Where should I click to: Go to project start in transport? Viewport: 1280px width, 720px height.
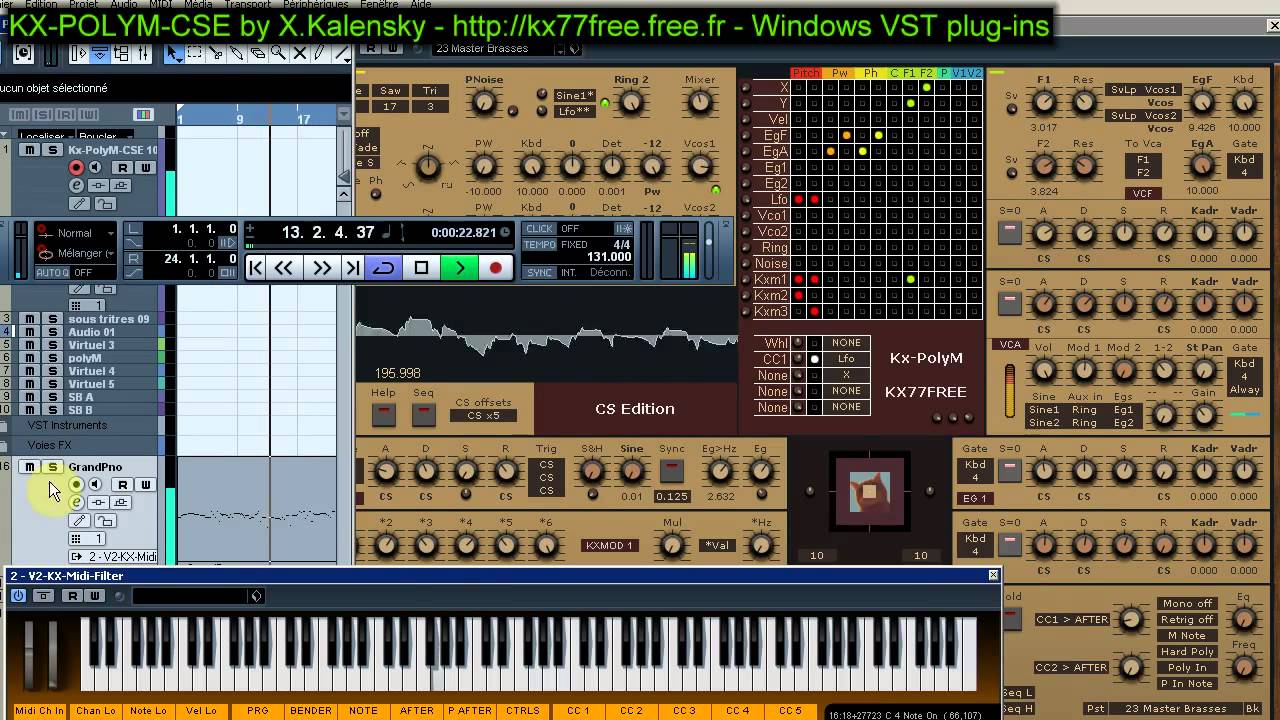(255, 268)
